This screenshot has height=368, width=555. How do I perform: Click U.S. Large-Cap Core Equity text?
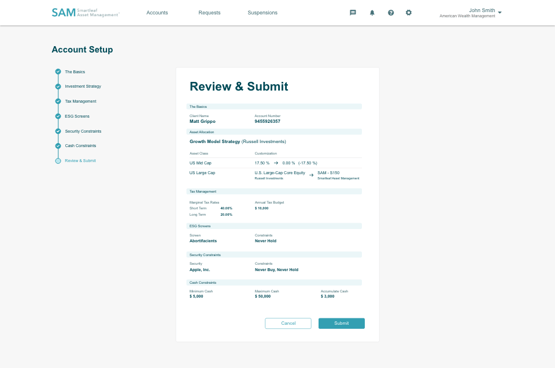point(280,173)
